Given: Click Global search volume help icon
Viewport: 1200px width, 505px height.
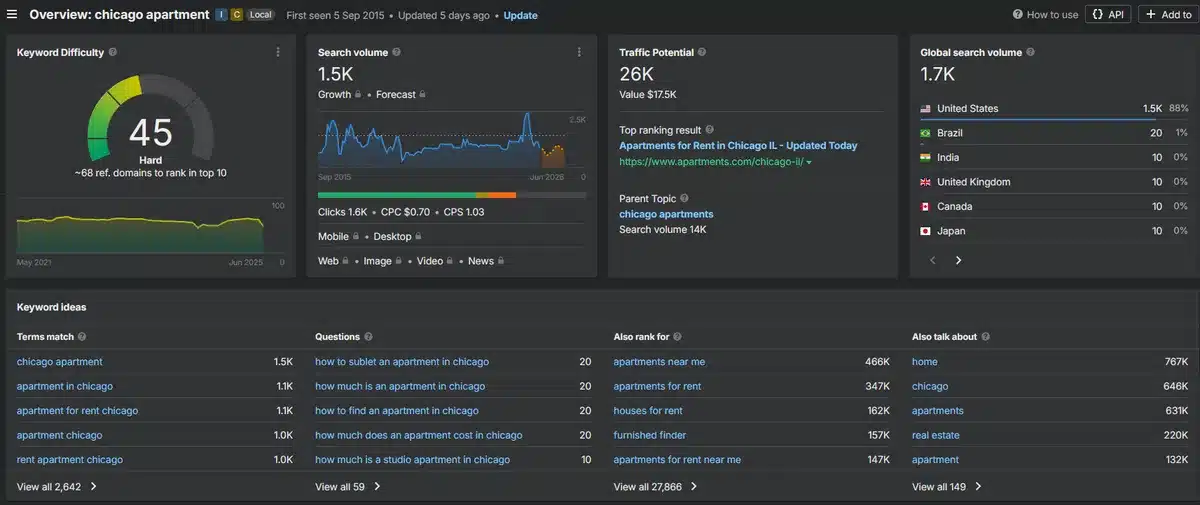Looking at the screenshot, I should pyautogui.click(x=1030, y=52).
